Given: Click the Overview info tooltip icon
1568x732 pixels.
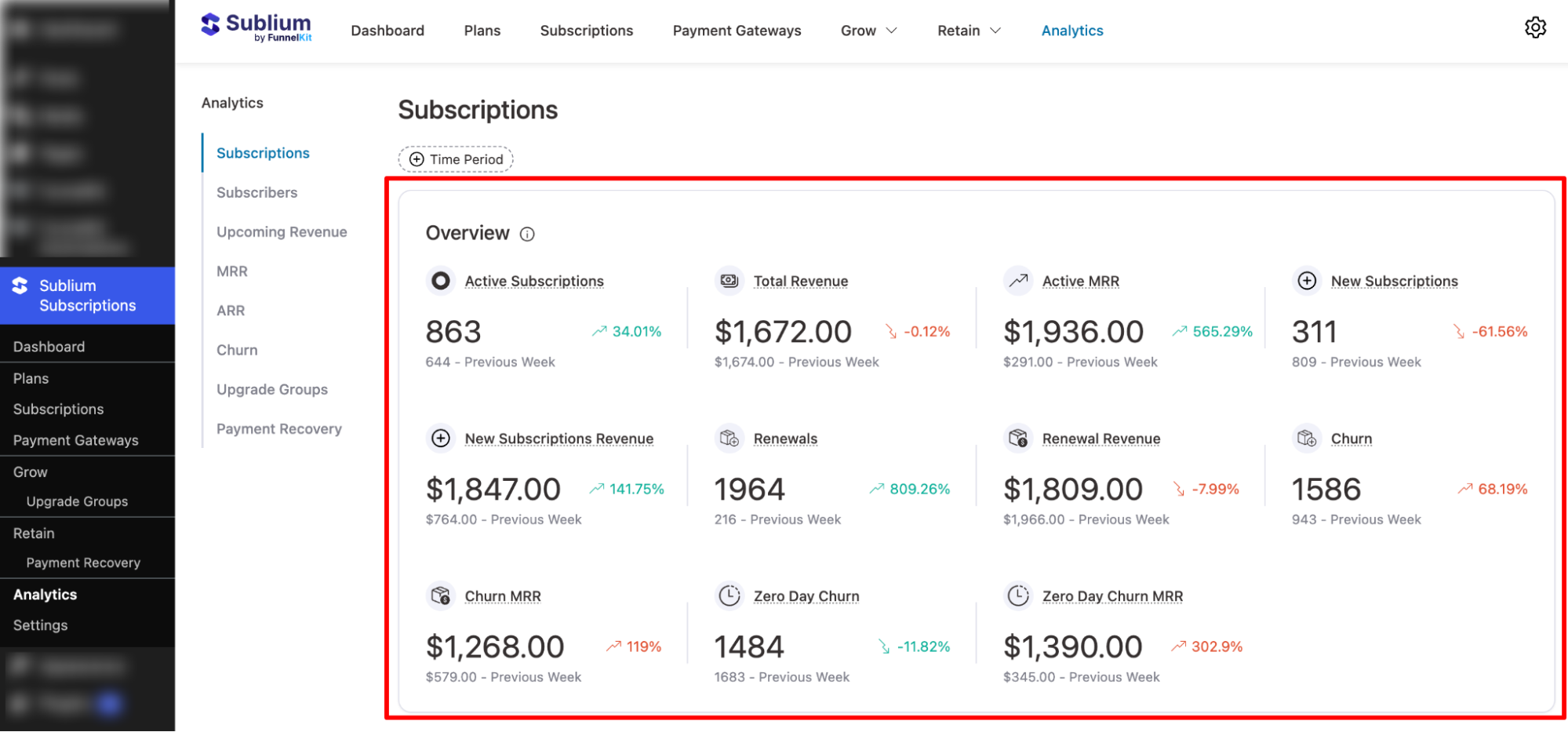Looking at the screenshot, I should 527,233.
